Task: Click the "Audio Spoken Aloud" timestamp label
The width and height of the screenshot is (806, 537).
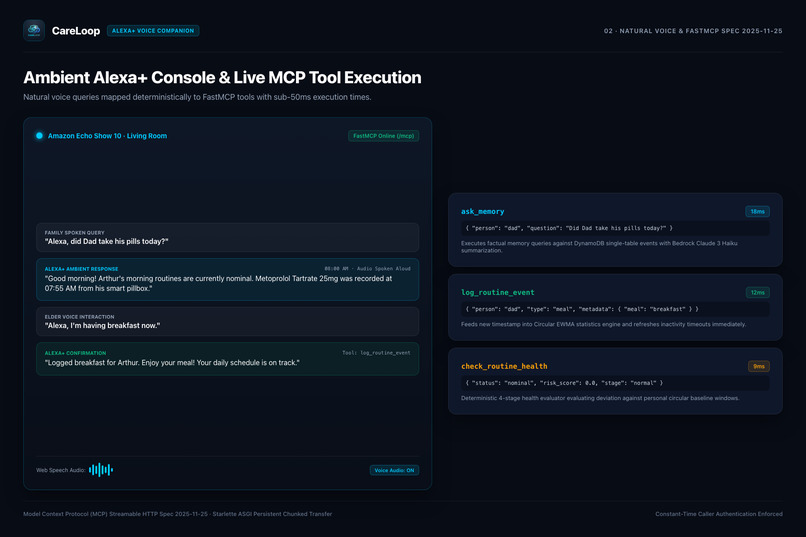Action: pyautogui.click(x=368, y=269)
